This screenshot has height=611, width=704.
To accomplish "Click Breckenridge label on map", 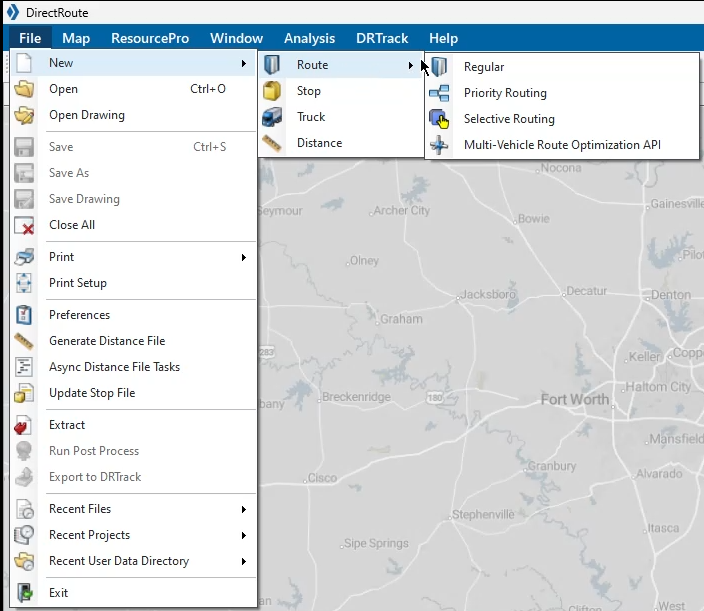I will click(356, 397).
